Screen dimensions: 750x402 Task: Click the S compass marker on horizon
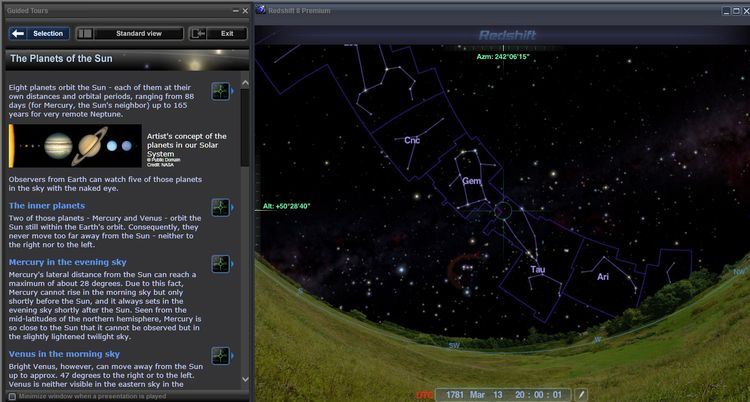[299, 291]
